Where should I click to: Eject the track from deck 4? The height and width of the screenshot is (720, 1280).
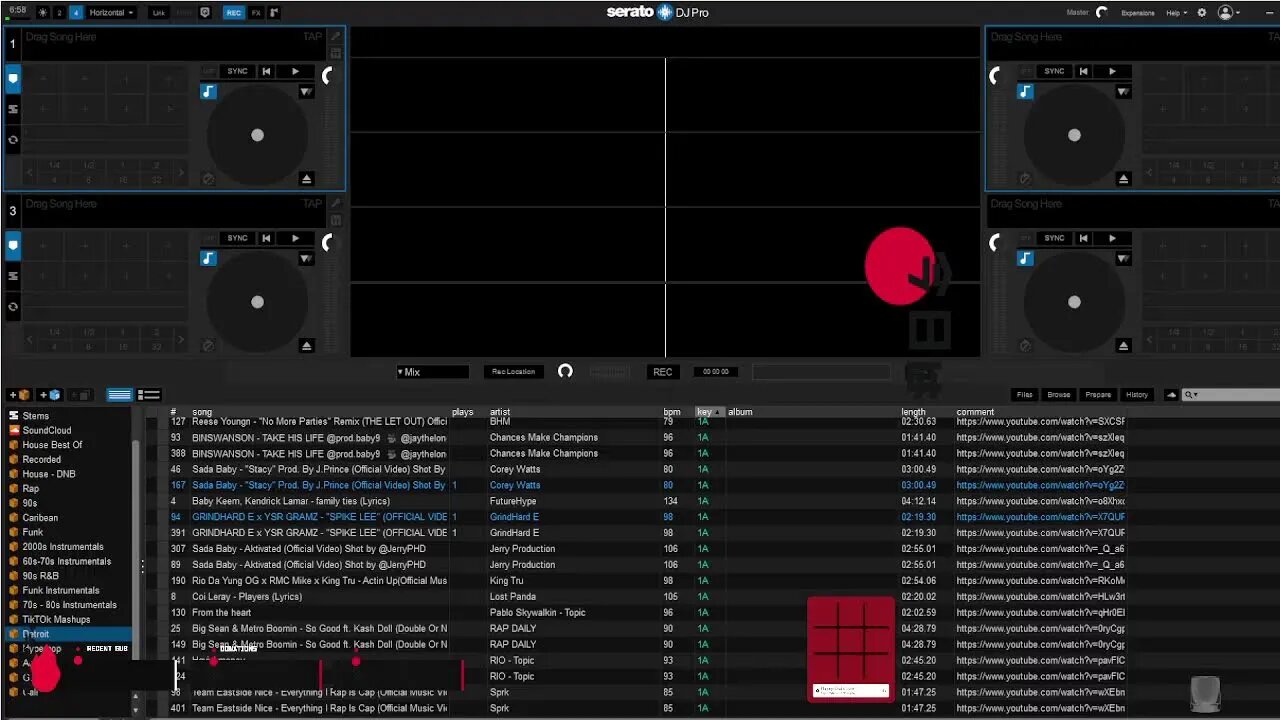point(1123,345)
